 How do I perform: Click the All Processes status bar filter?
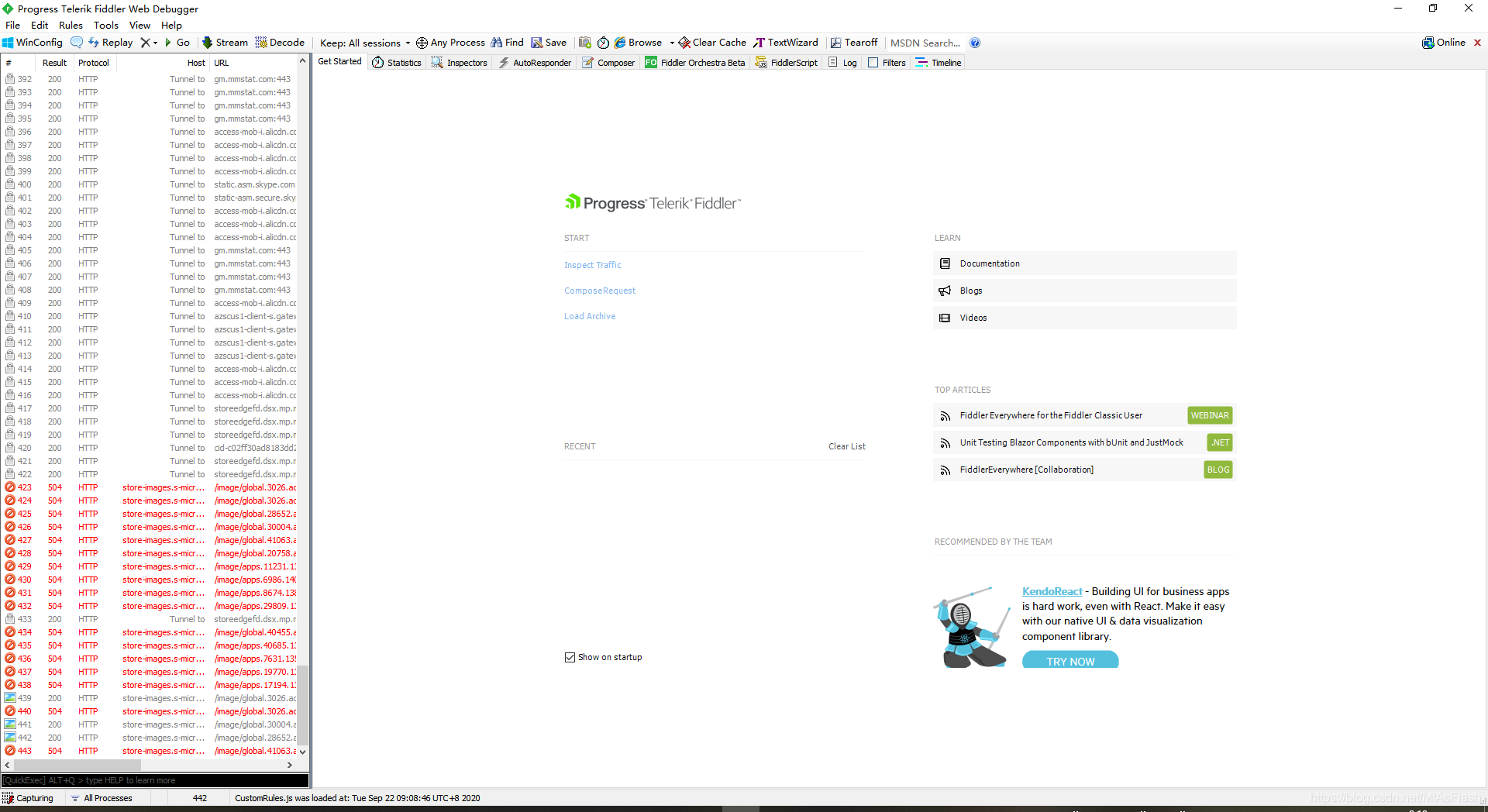(x=102, y=798)
